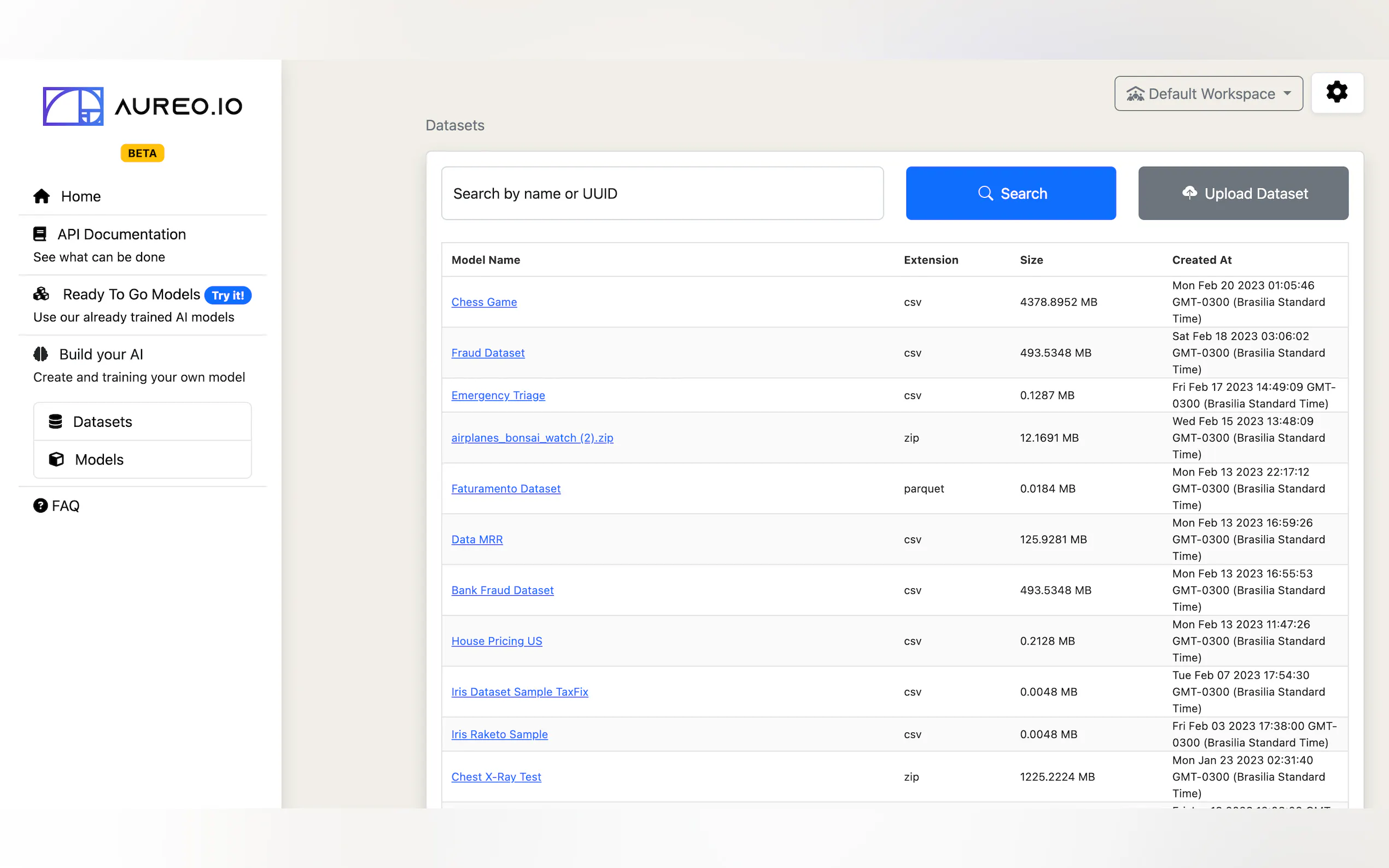Click the Upload Dataset button

[x=1243, y=193]
